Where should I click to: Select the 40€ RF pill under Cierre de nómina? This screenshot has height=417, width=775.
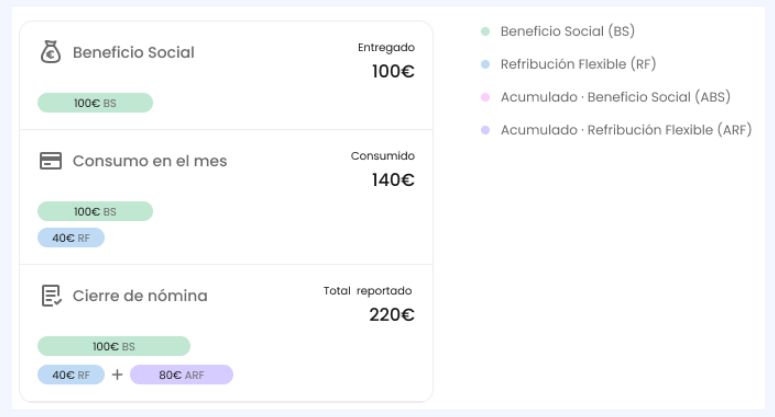[x=71, y=375]
